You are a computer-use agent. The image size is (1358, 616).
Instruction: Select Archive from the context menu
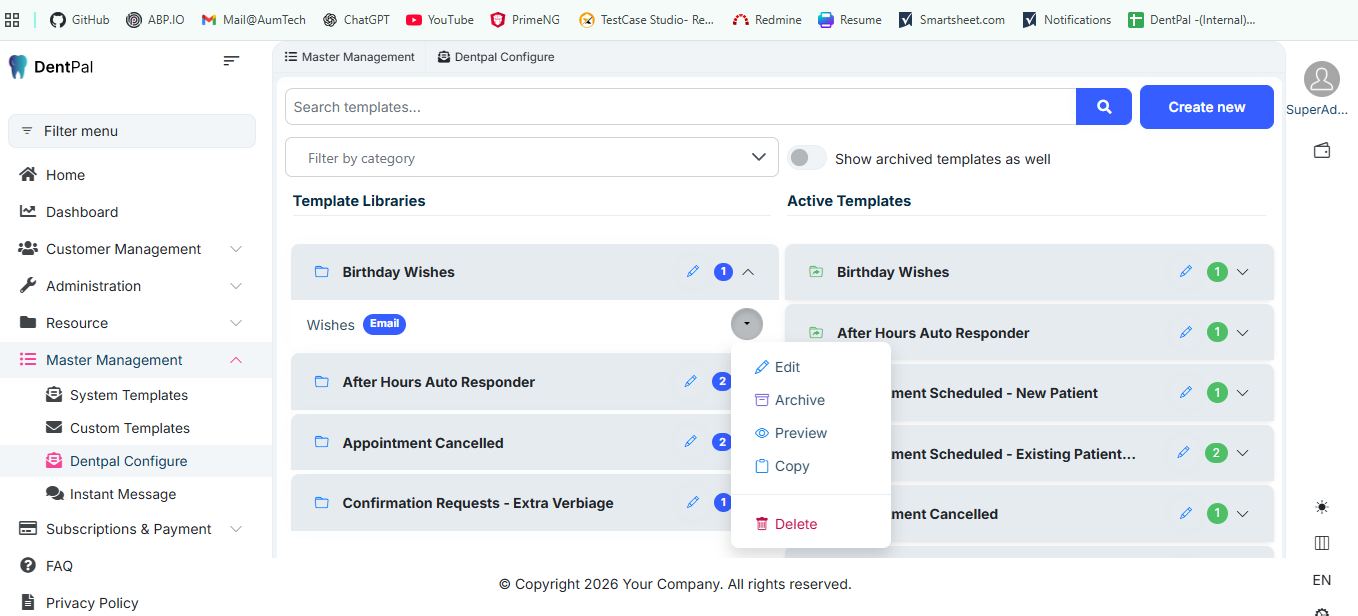coord(799,400)
